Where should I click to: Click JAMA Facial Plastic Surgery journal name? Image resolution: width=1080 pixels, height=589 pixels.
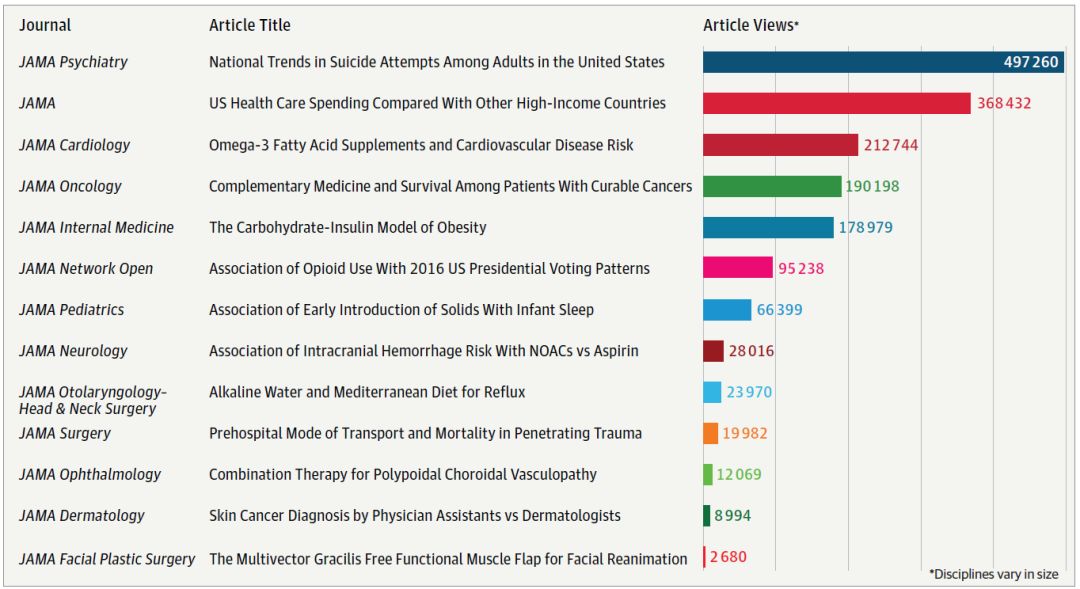(106, 559)
